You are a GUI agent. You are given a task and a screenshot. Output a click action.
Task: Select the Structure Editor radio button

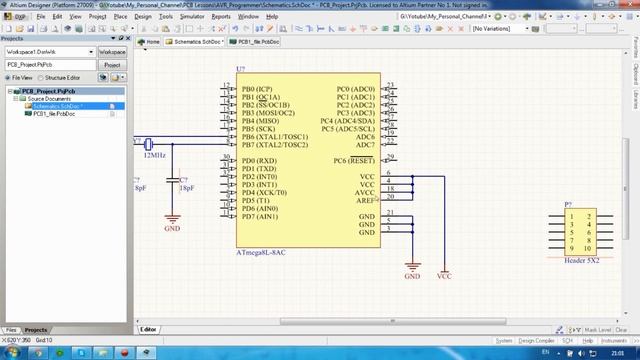pyautogui.click(x=40, y=78)
